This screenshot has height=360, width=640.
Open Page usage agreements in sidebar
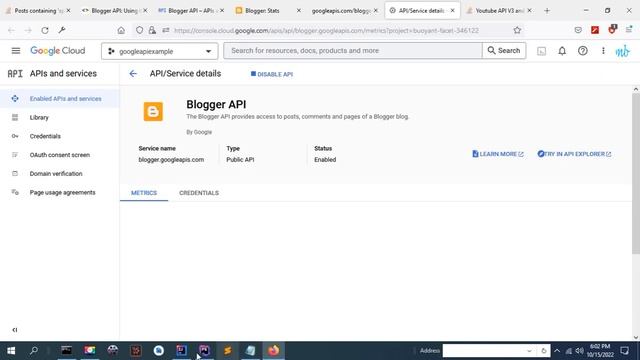62,193
